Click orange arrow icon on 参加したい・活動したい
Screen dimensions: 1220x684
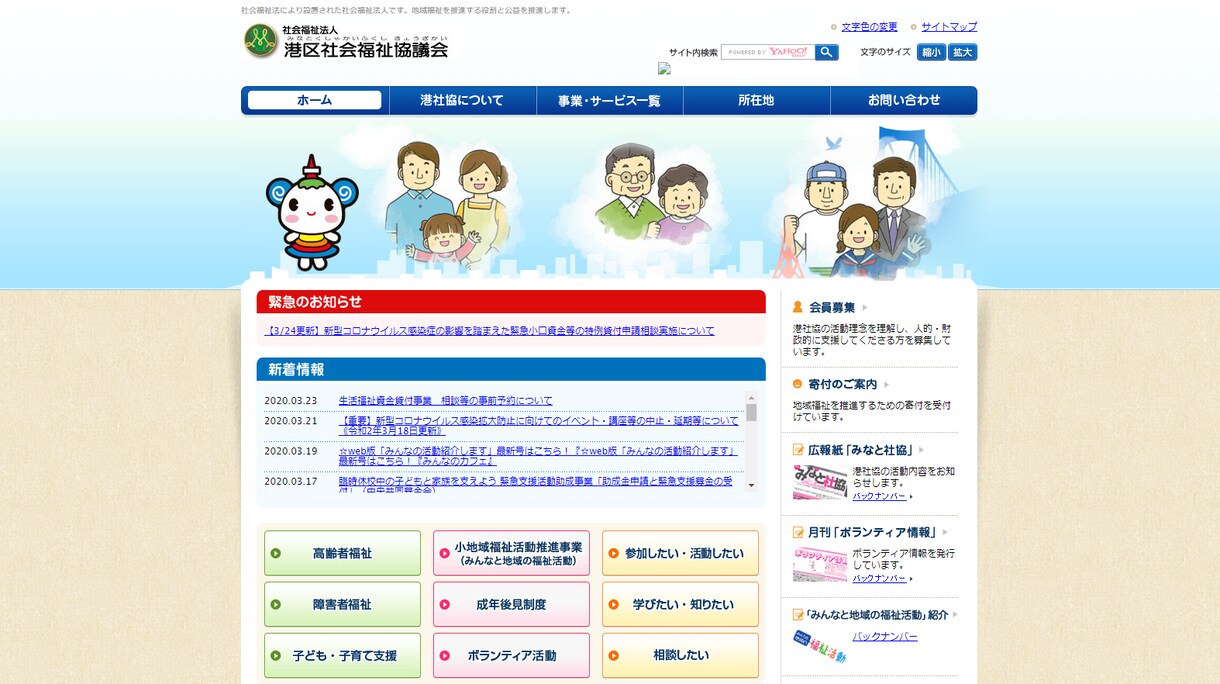coord(614,553)
